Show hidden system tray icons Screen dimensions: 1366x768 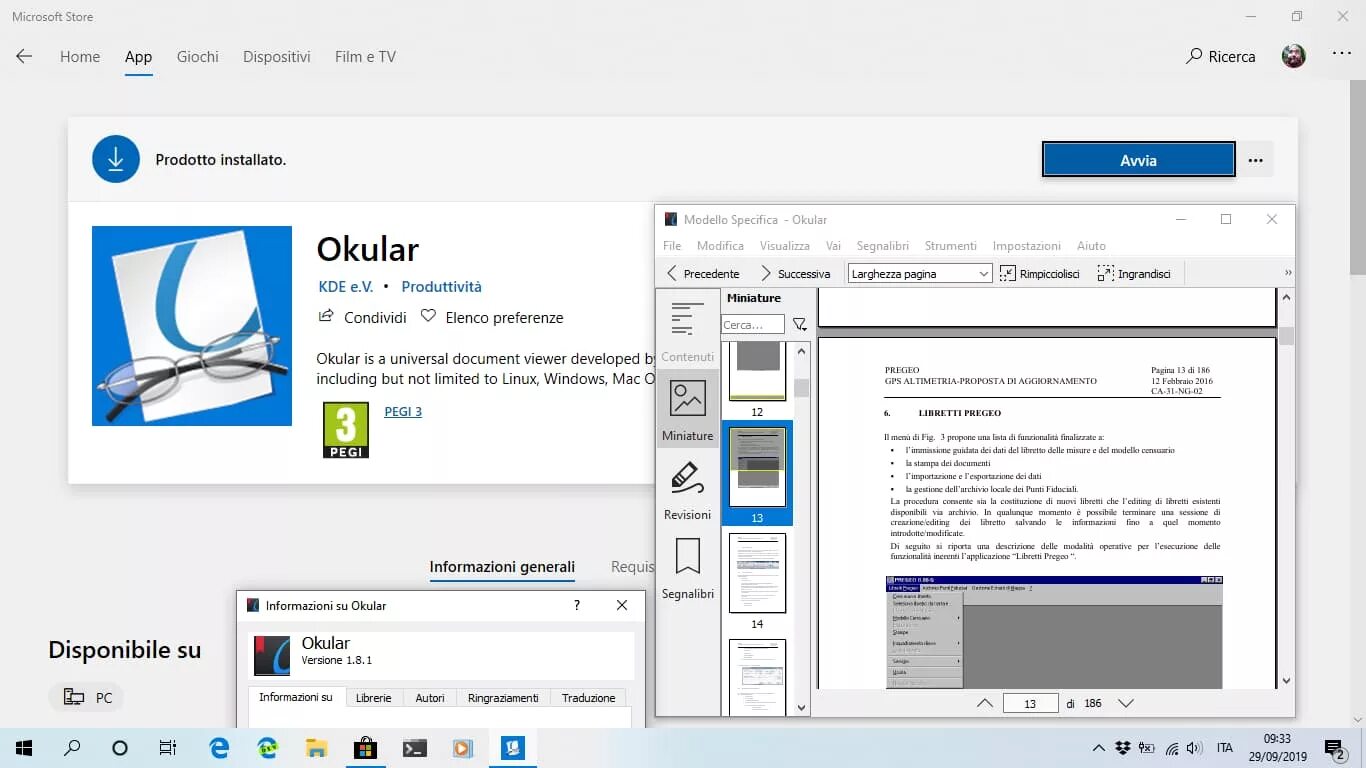pos(1099,748)
